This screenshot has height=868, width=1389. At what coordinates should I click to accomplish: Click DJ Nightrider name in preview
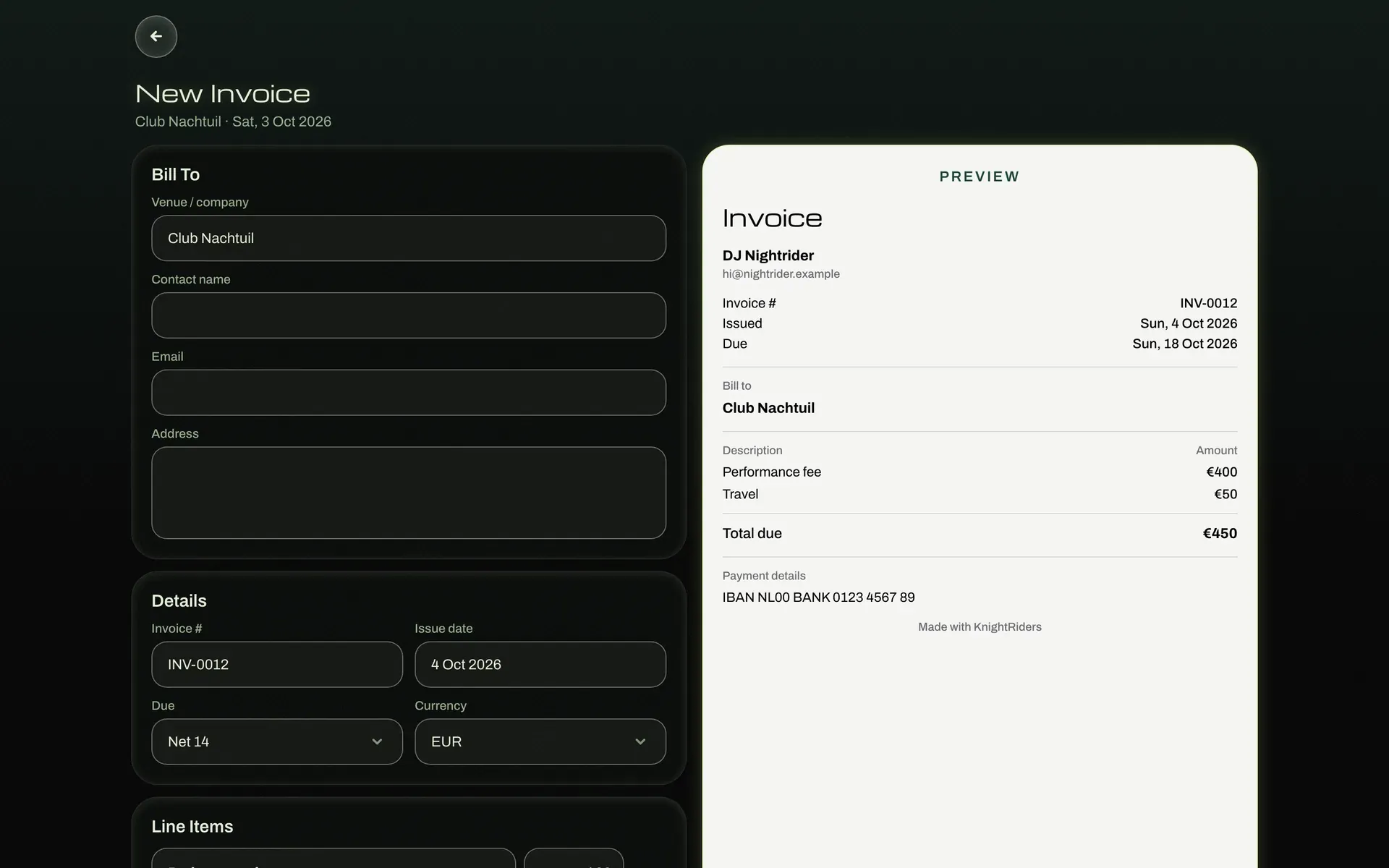click(768, 255)
